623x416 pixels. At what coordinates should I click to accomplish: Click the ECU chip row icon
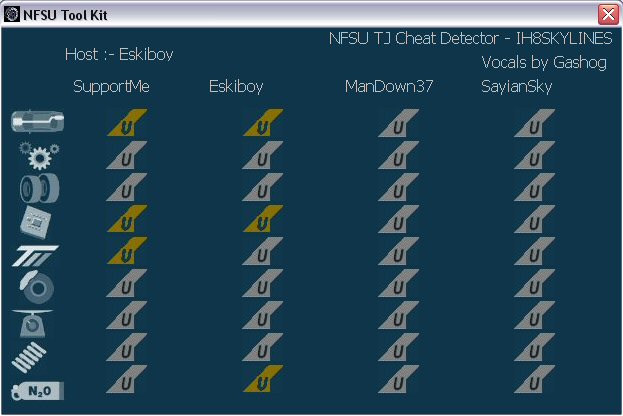36,222
